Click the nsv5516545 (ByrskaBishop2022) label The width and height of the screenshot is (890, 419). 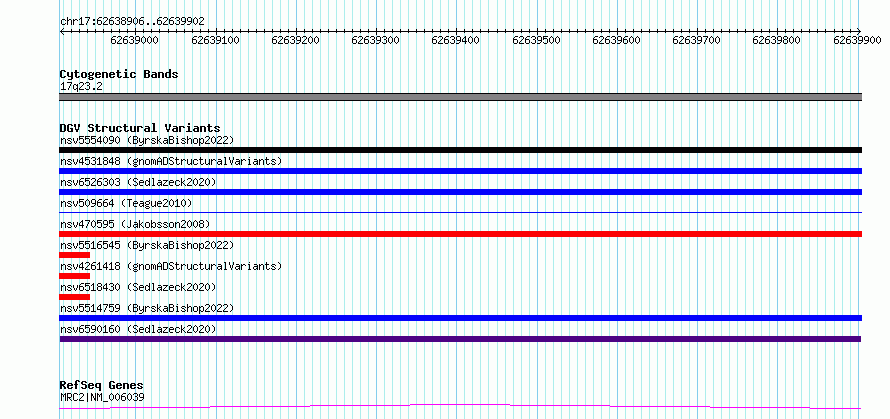tap(147, 245)
